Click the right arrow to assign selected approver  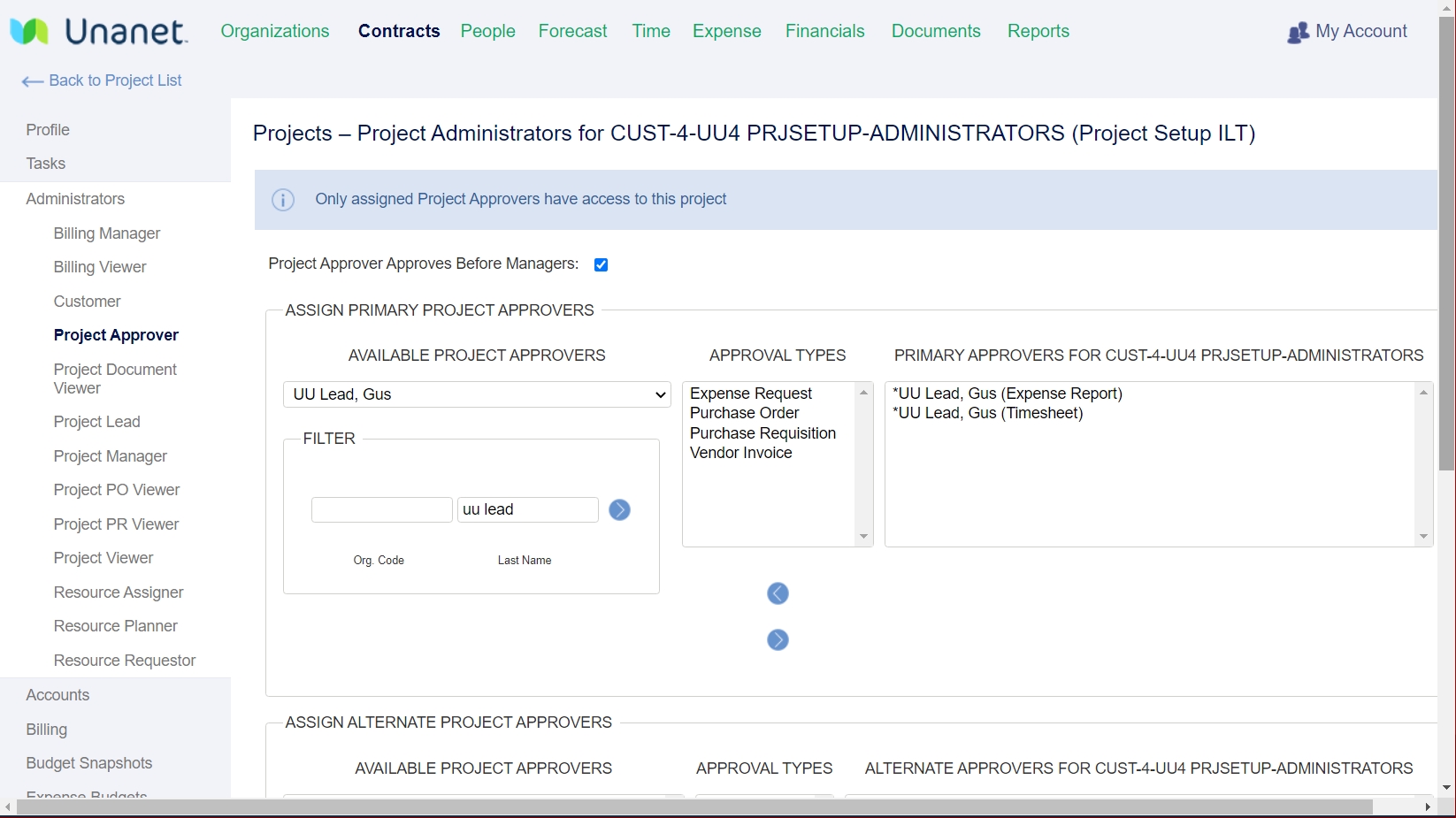tap(777, 638)
